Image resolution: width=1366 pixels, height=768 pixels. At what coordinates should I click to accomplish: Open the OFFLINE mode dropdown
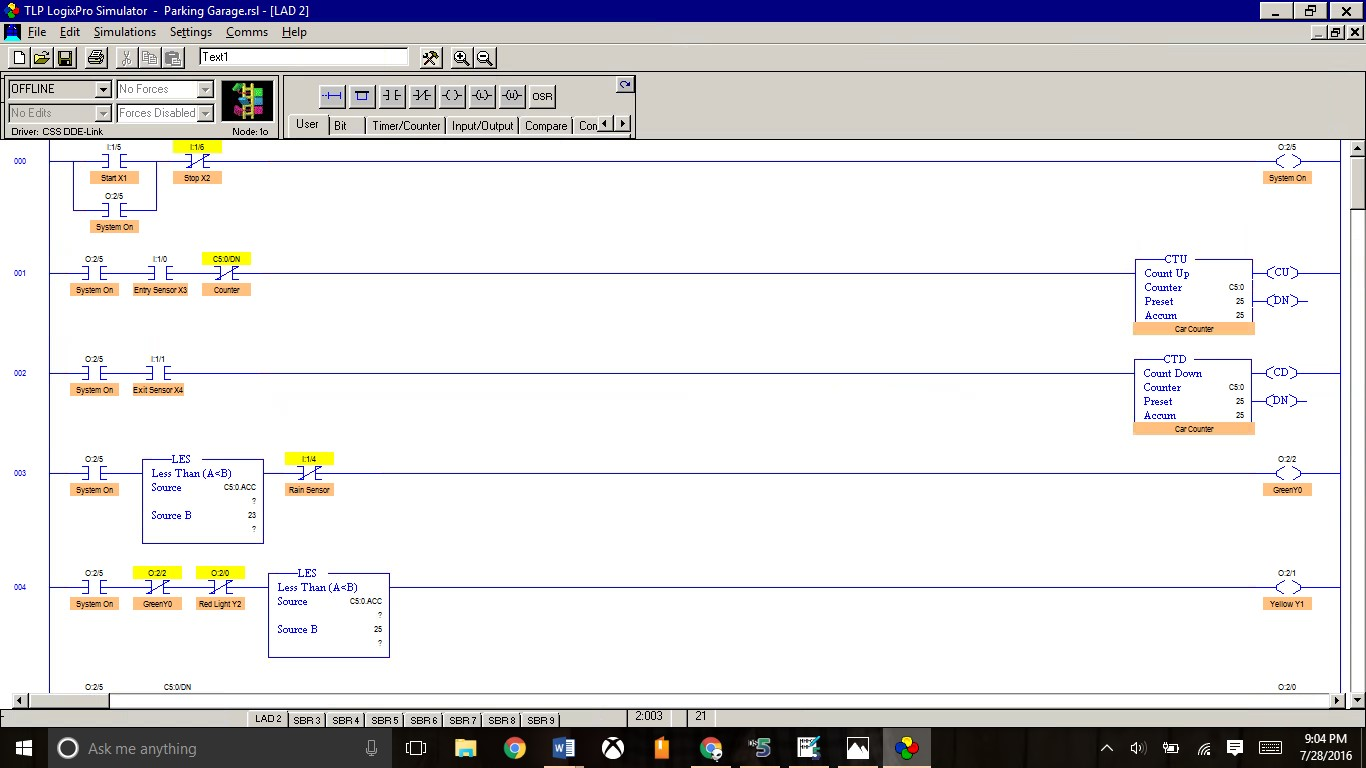(x=104, y=89)
